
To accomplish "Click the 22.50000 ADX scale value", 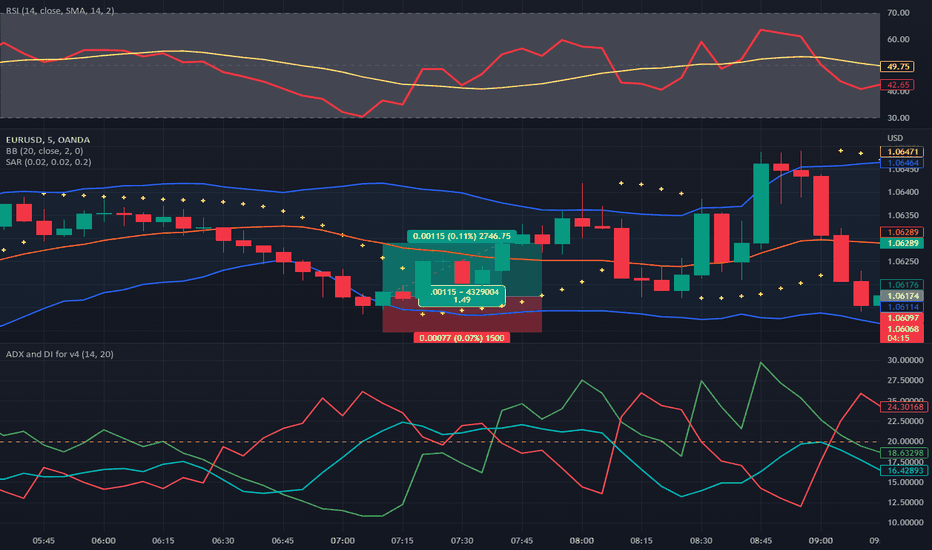I will coord(905,421).
